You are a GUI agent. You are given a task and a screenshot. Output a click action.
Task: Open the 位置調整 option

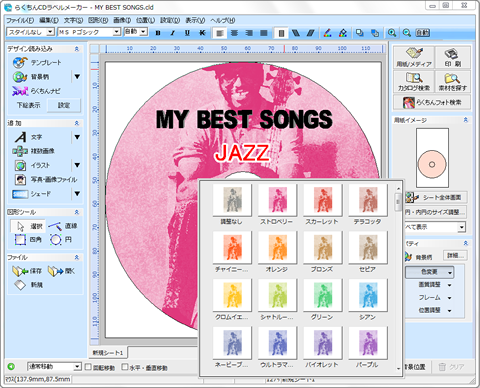pos(434,310)
